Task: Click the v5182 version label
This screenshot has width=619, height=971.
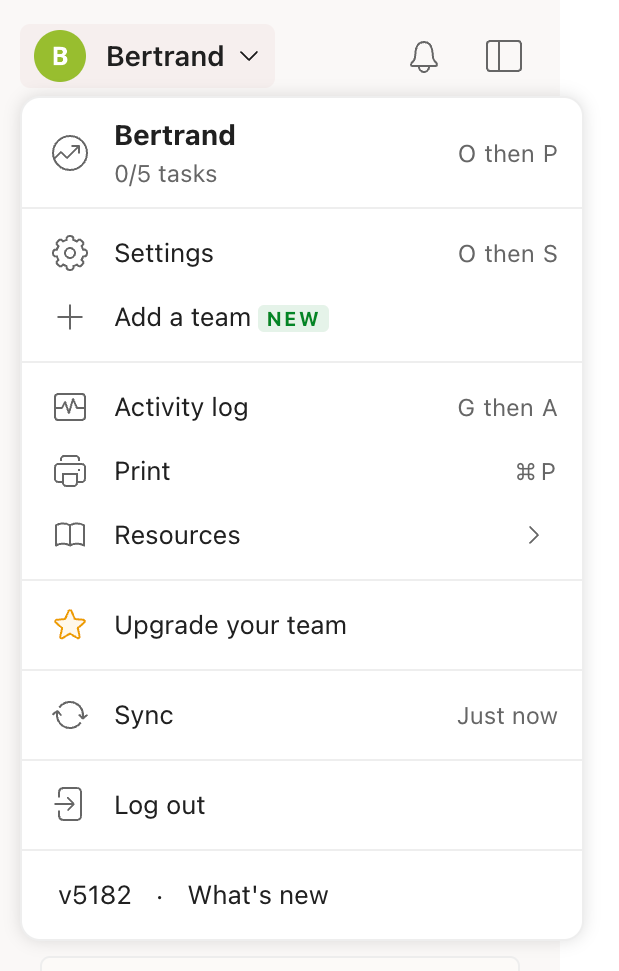Action: [x=96, y=895]
